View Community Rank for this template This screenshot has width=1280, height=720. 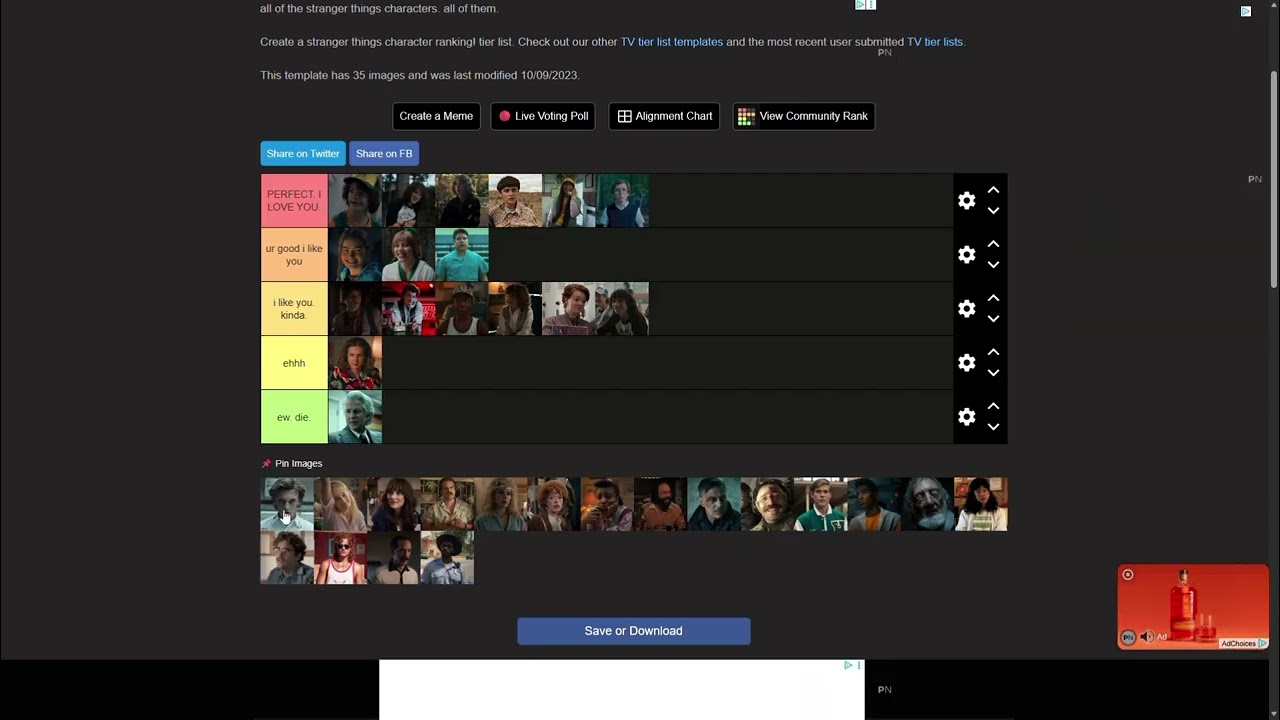pos(804,116)
